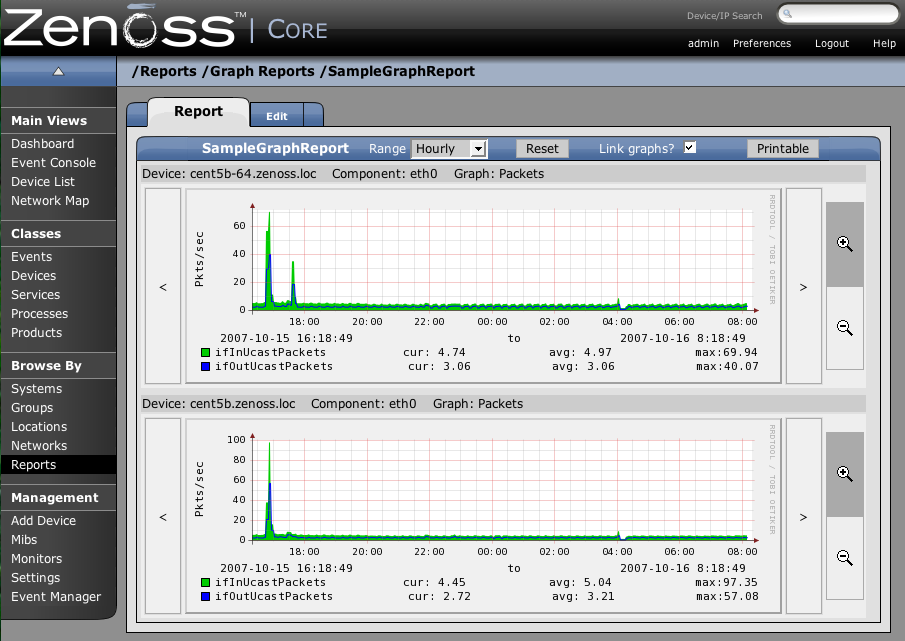
Task: Open the admin user link
Action: [x=703, y=43]
